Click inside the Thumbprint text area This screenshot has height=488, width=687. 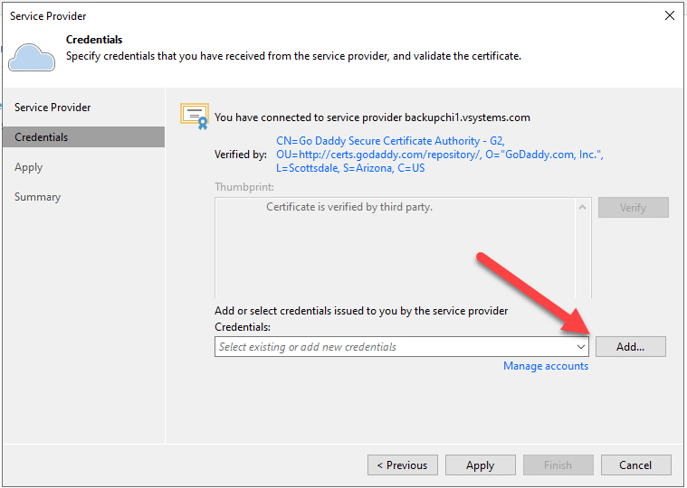[x=395, y=248]
